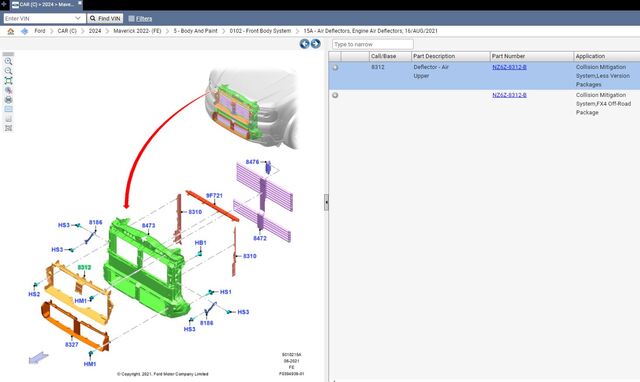Switch to CAR (C) > 2024 > Mave... tab
This screenshot has height=382, width=640.
pos(46,4)
